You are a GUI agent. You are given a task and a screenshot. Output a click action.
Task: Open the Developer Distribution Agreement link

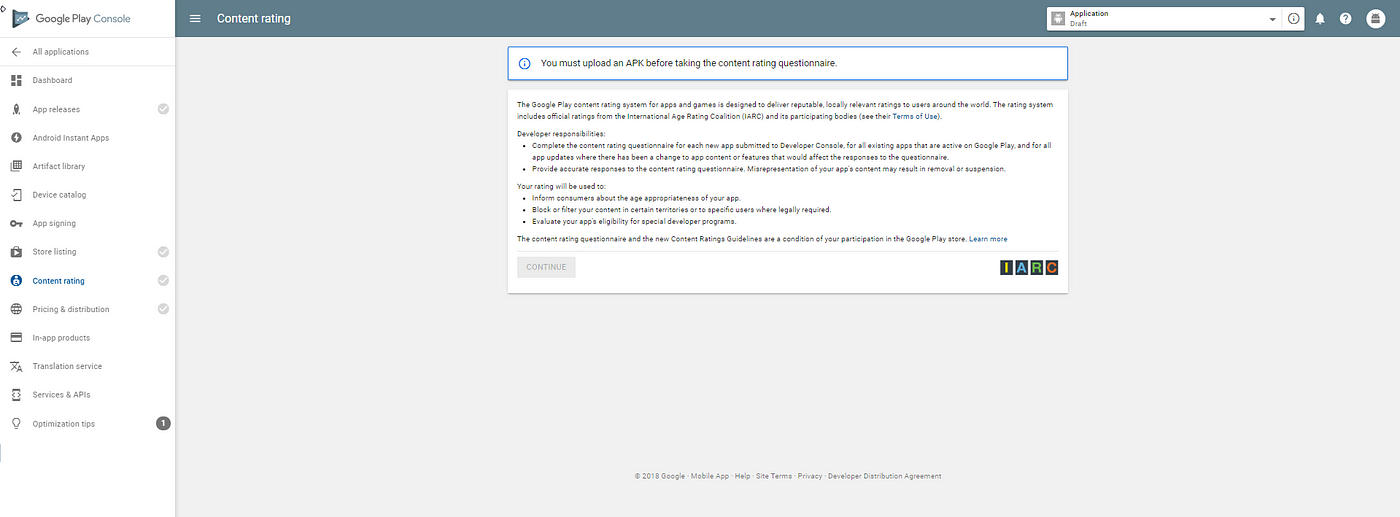coord(885,476)
